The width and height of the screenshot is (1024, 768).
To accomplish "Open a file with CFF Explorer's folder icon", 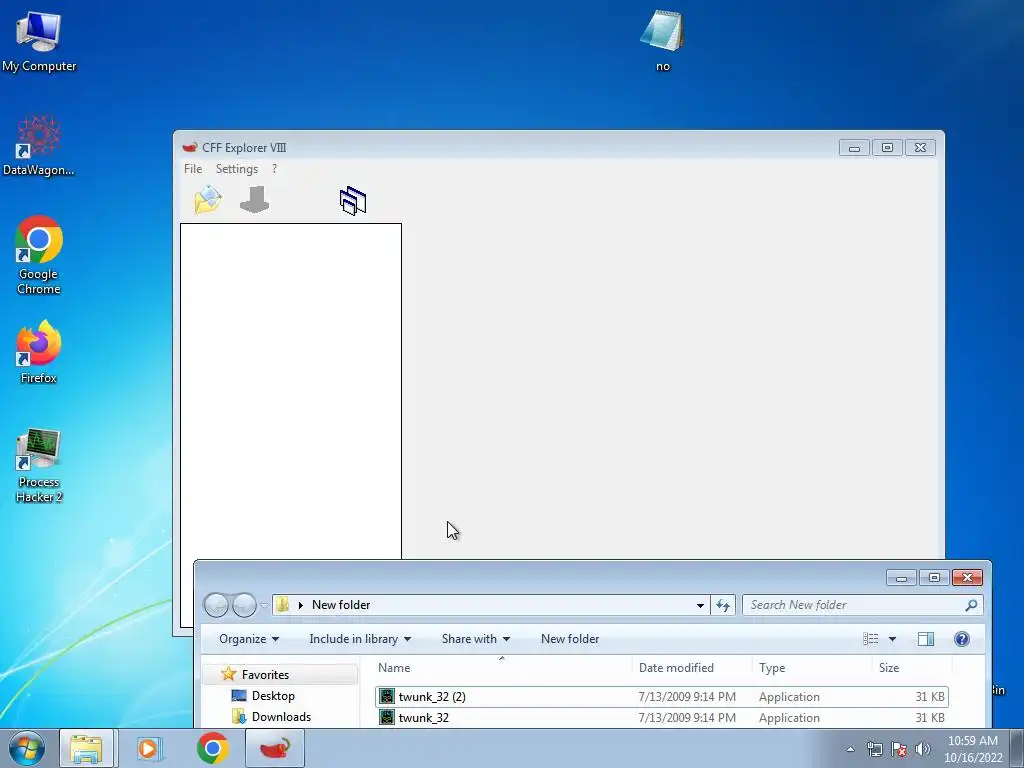I will (x=208, y=200).
